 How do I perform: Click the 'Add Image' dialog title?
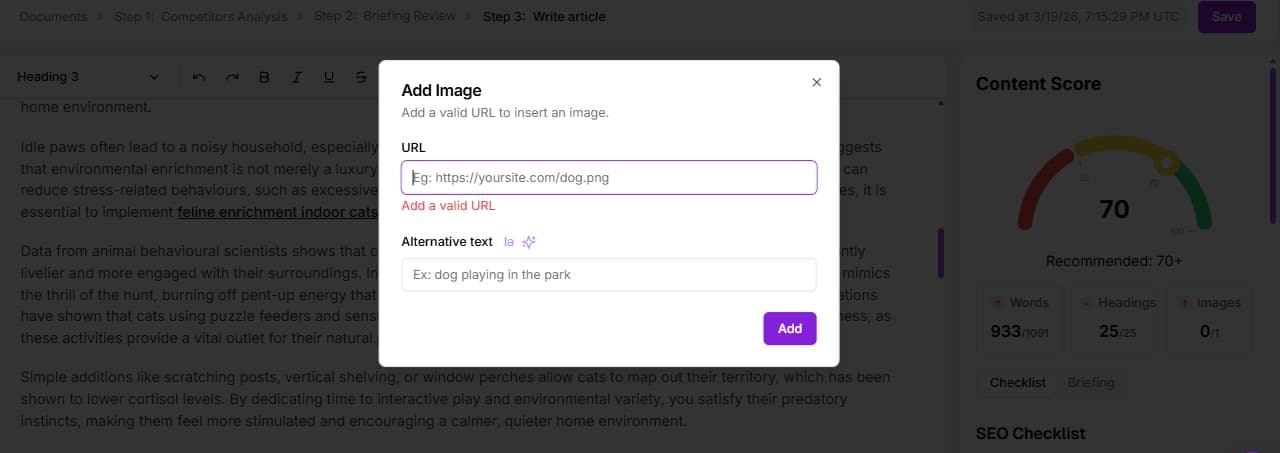(441, 90)
